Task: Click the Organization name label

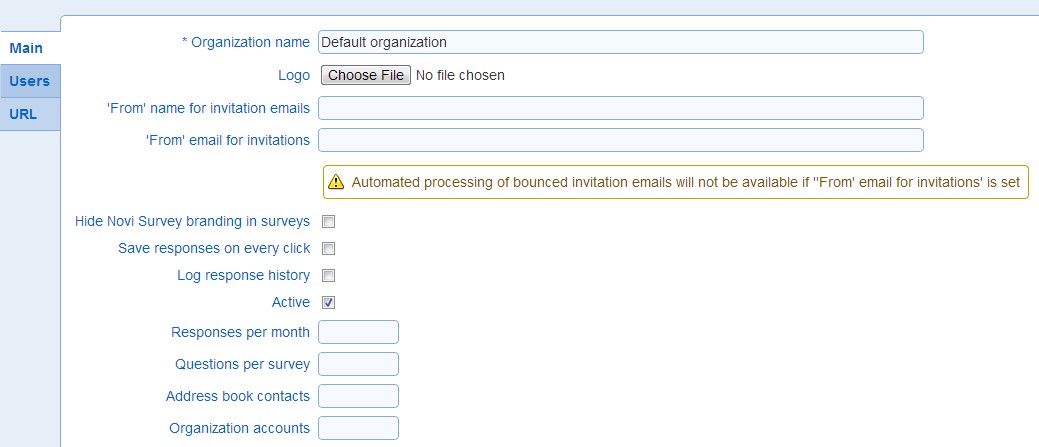Action: 246,42
